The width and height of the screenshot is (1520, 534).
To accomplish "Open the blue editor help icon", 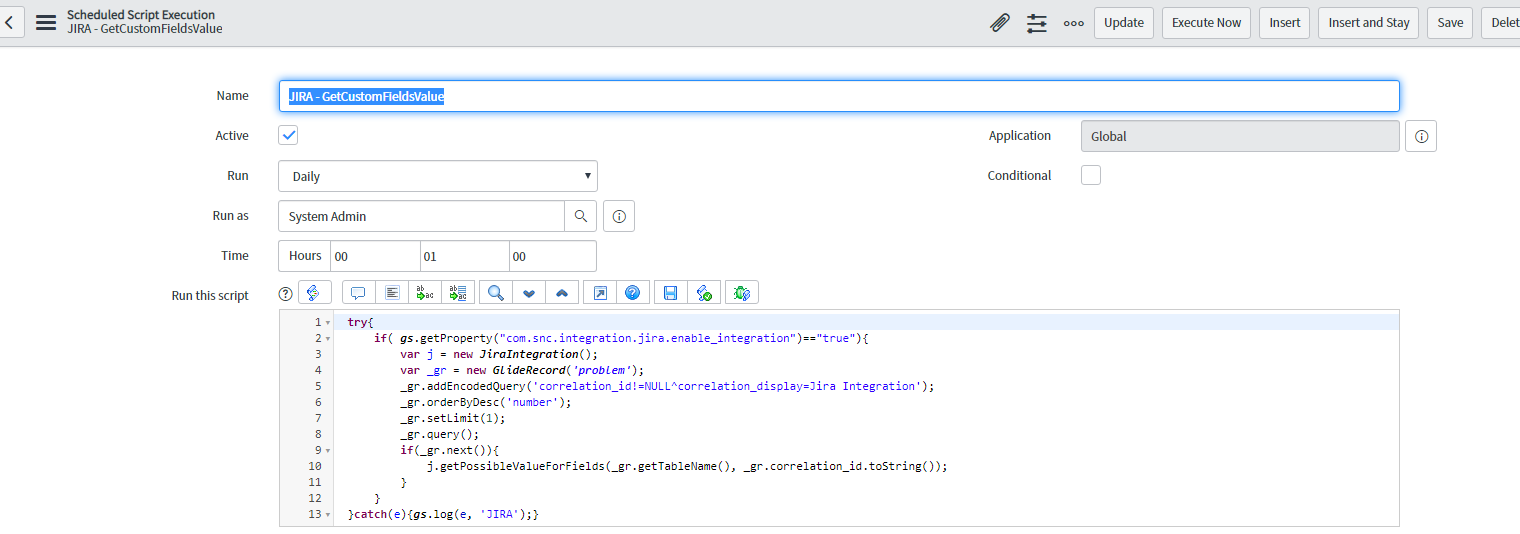I will [x=633, y=293].
